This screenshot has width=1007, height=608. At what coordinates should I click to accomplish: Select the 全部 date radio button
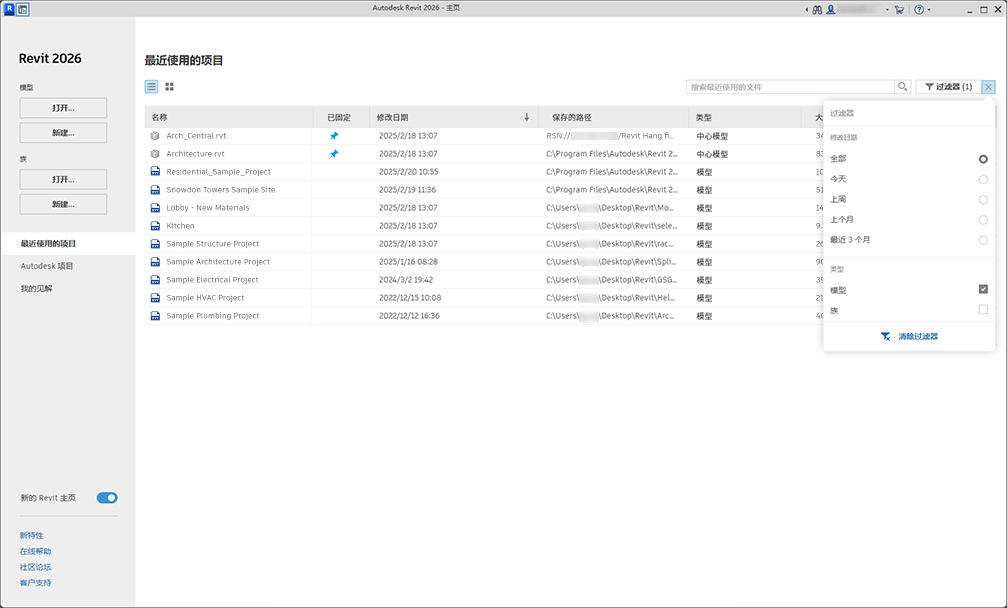tap(983, 159)
